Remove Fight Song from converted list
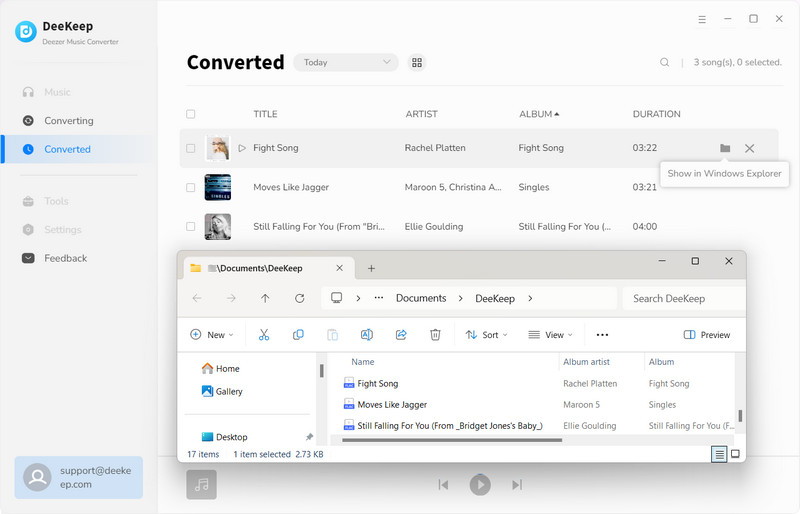 coord(749,148)
